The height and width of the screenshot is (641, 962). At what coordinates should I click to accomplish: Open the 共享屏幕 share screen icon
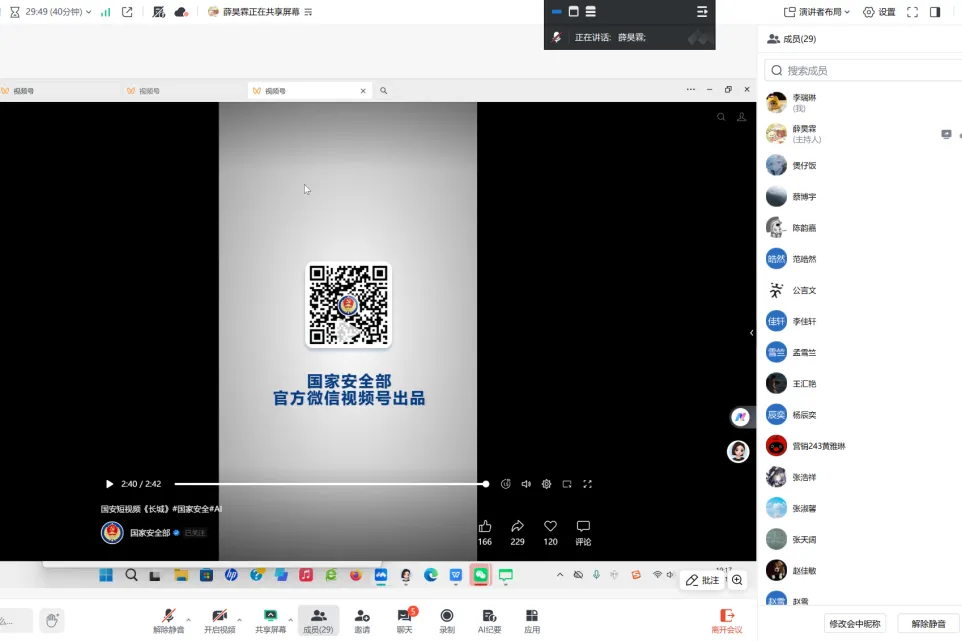tap(271, 620)
